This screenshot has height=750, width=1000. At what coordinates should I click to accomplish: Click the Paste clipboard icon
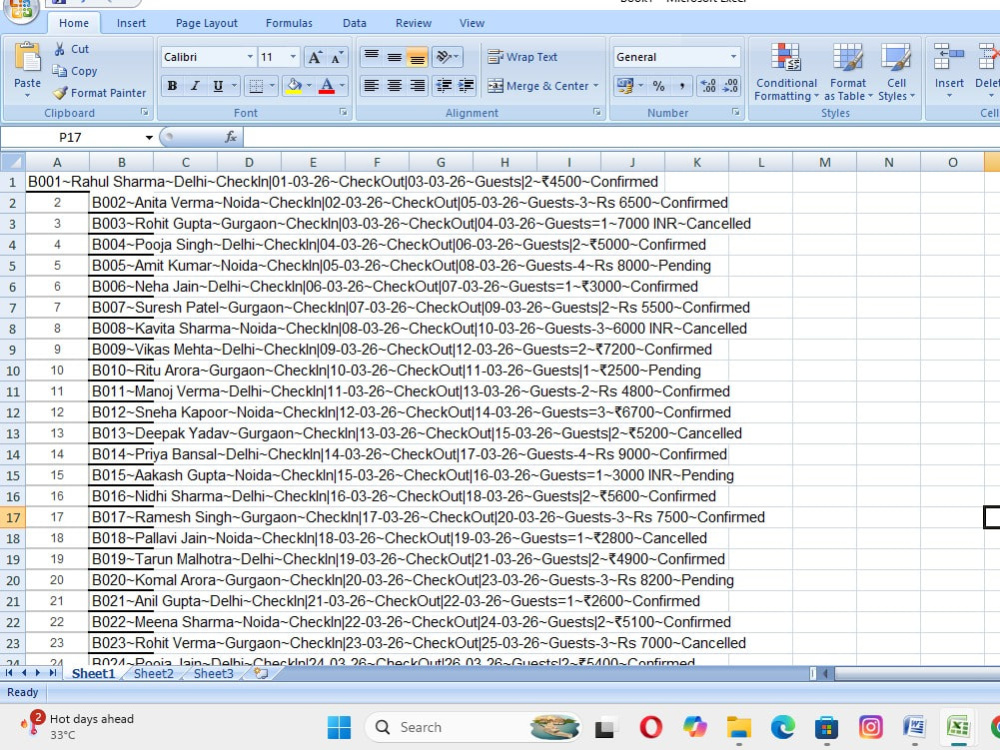[27, 59]
